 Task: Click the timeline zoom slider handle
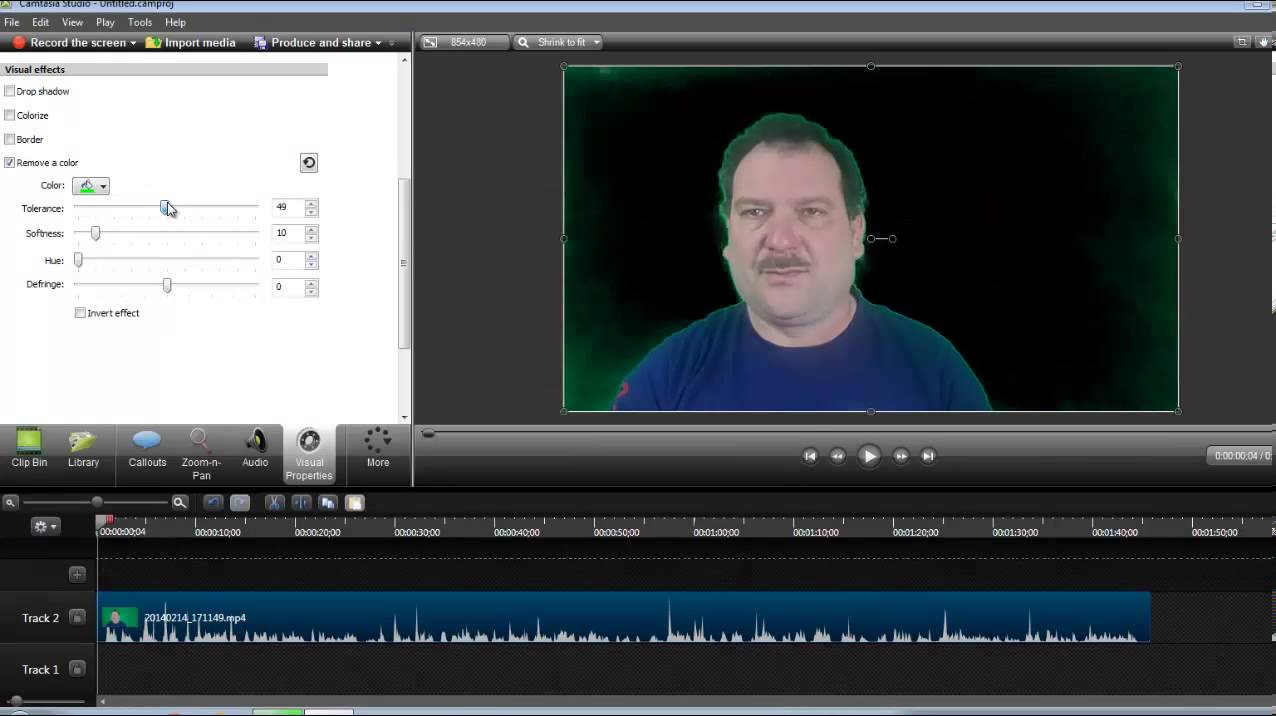pyautogui.click(x=97, y=502)
